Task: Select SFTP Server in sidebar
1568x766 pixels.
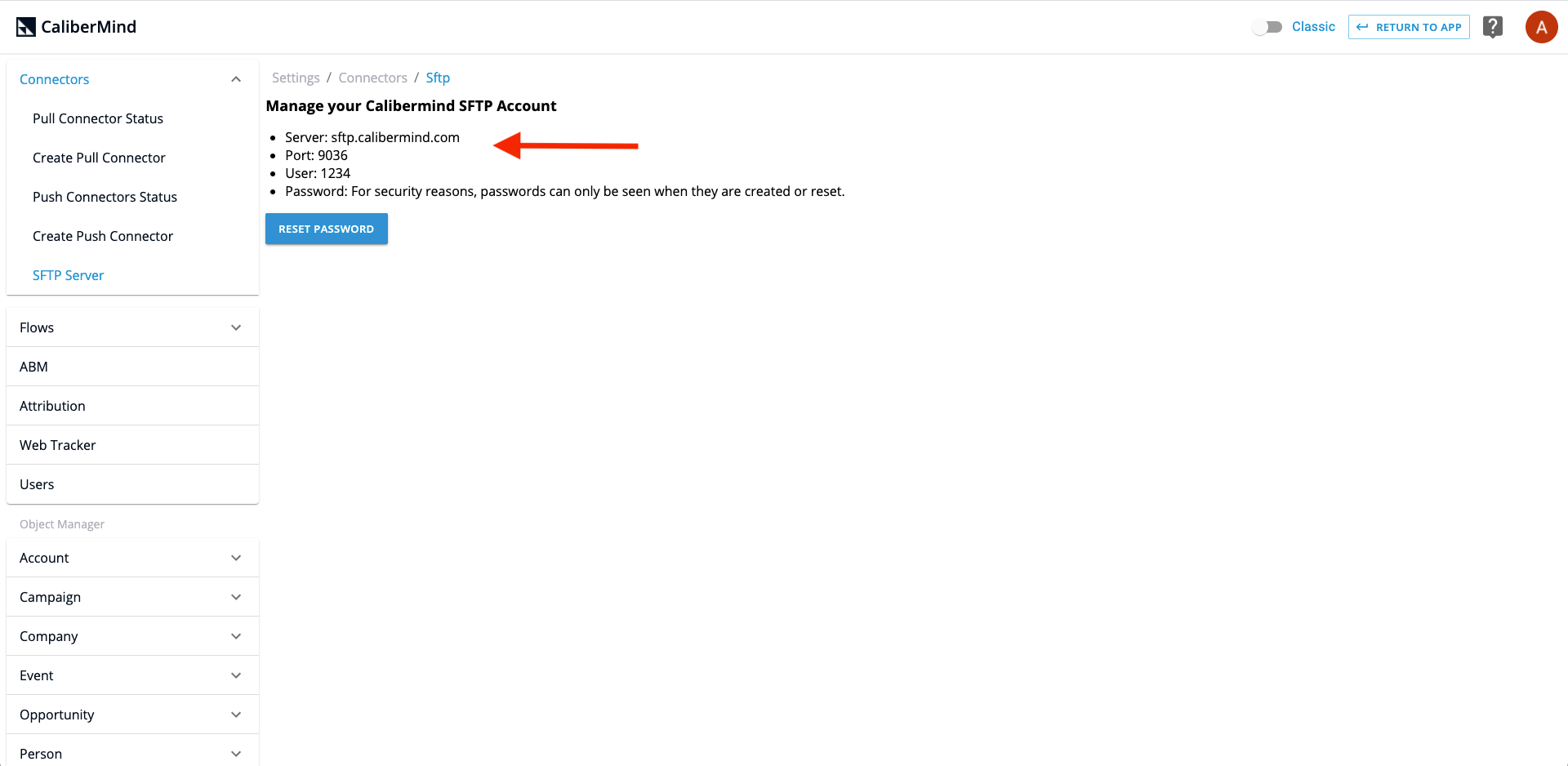Action: pyautogui.click(x=132, y=275)
